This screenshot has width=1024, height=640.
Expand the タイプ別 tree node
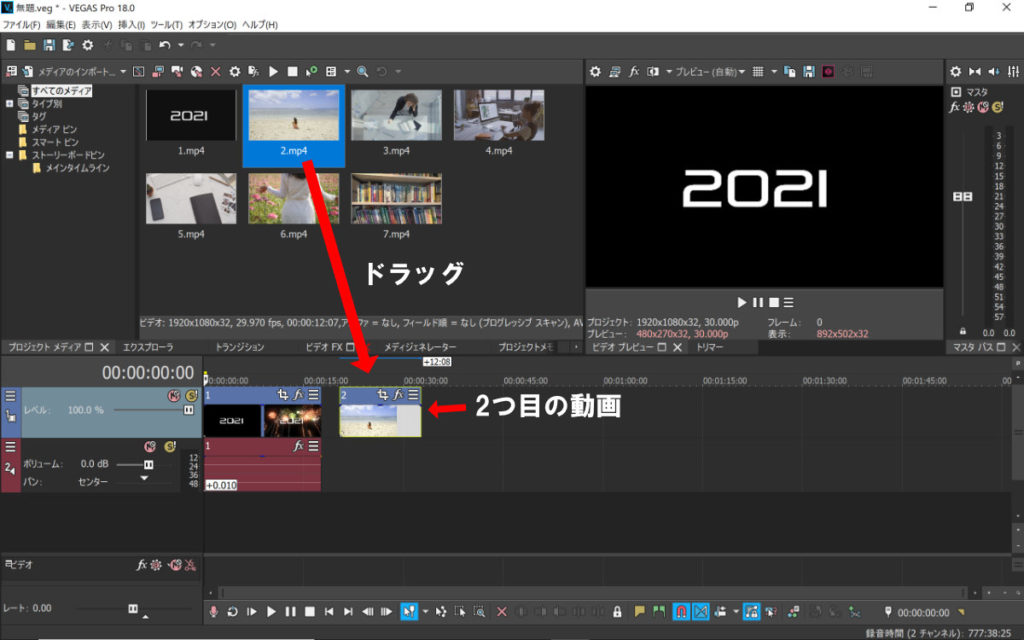tap(10, 103)
